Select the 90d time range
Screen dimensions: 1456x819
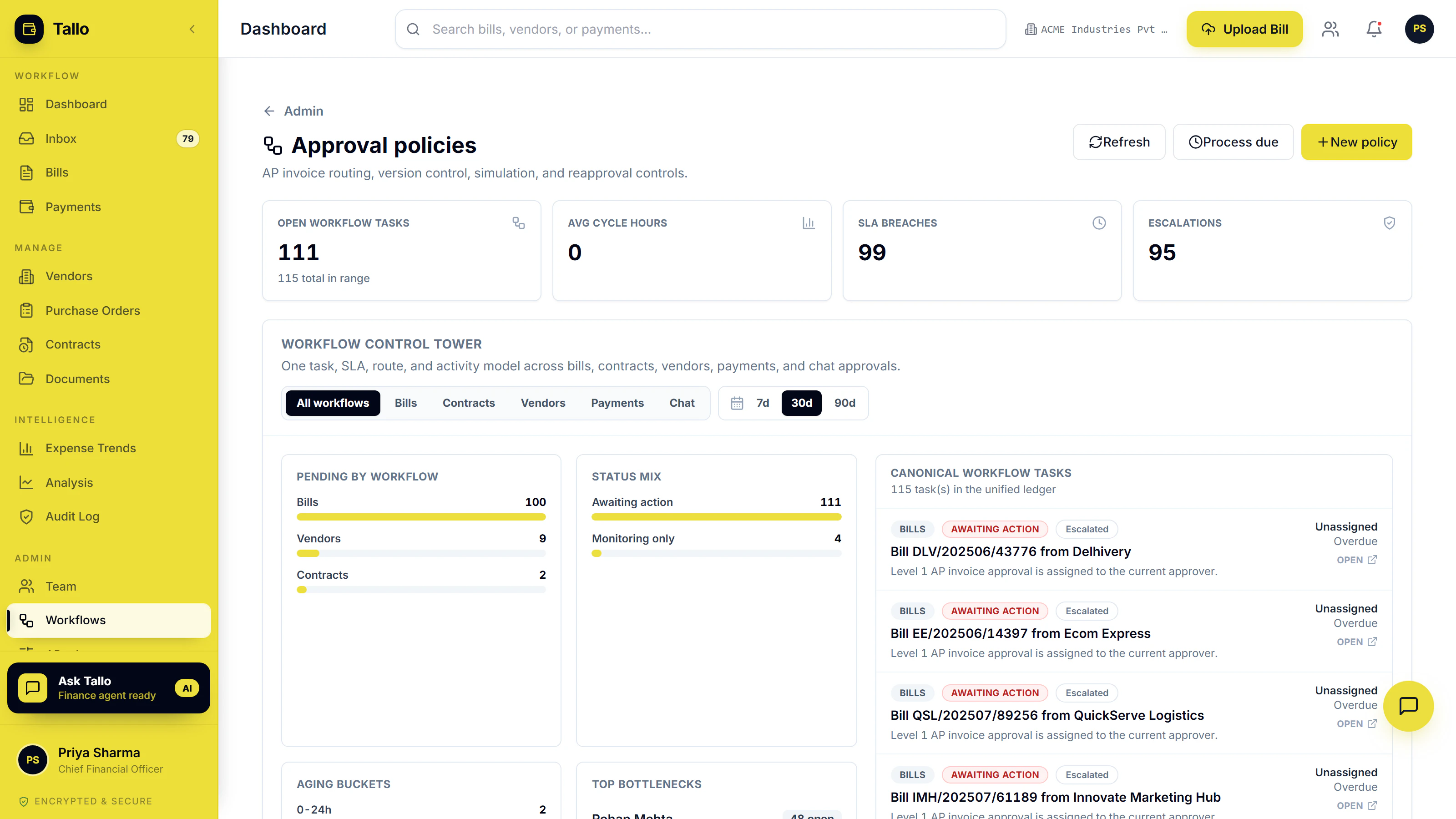845,403
